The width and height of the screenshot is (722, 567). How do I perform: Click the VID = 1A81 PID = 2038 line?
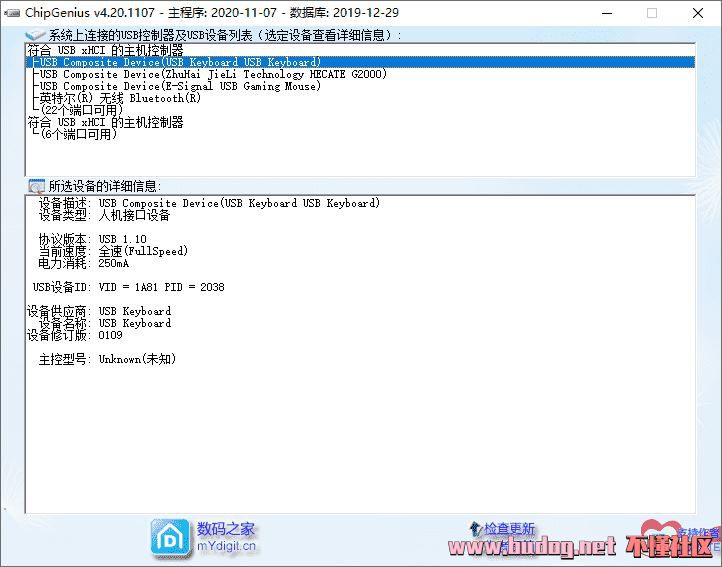tap(161, 287)
